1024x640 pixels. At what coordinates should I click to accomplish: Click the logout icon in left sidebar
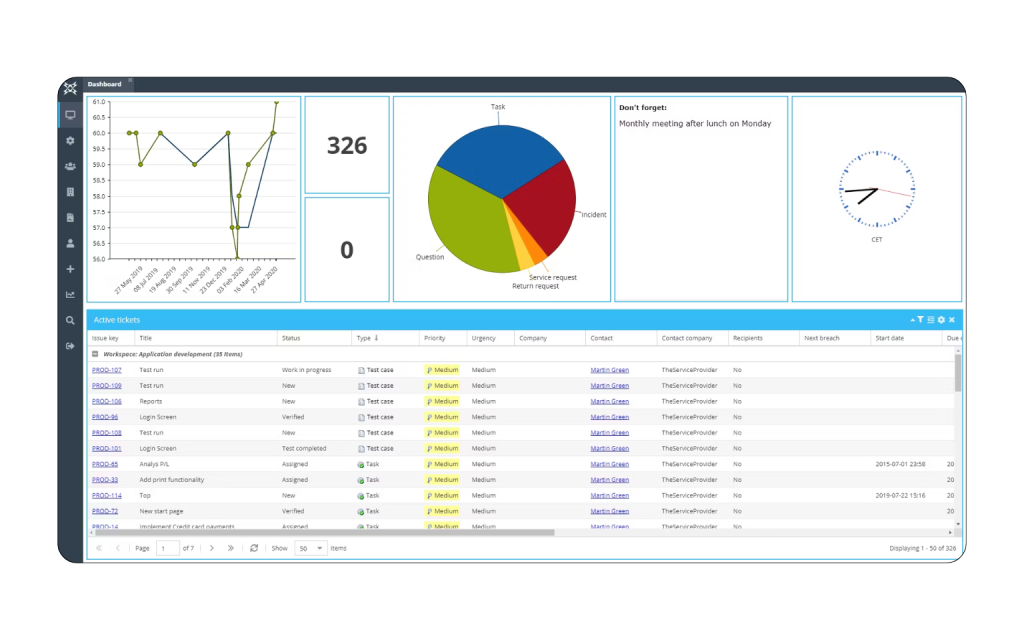(x=70, y=346)
